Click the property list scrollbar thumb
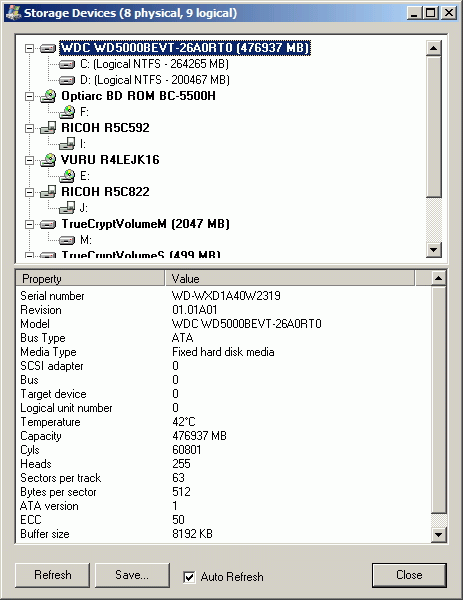 [x=439, y=400]
